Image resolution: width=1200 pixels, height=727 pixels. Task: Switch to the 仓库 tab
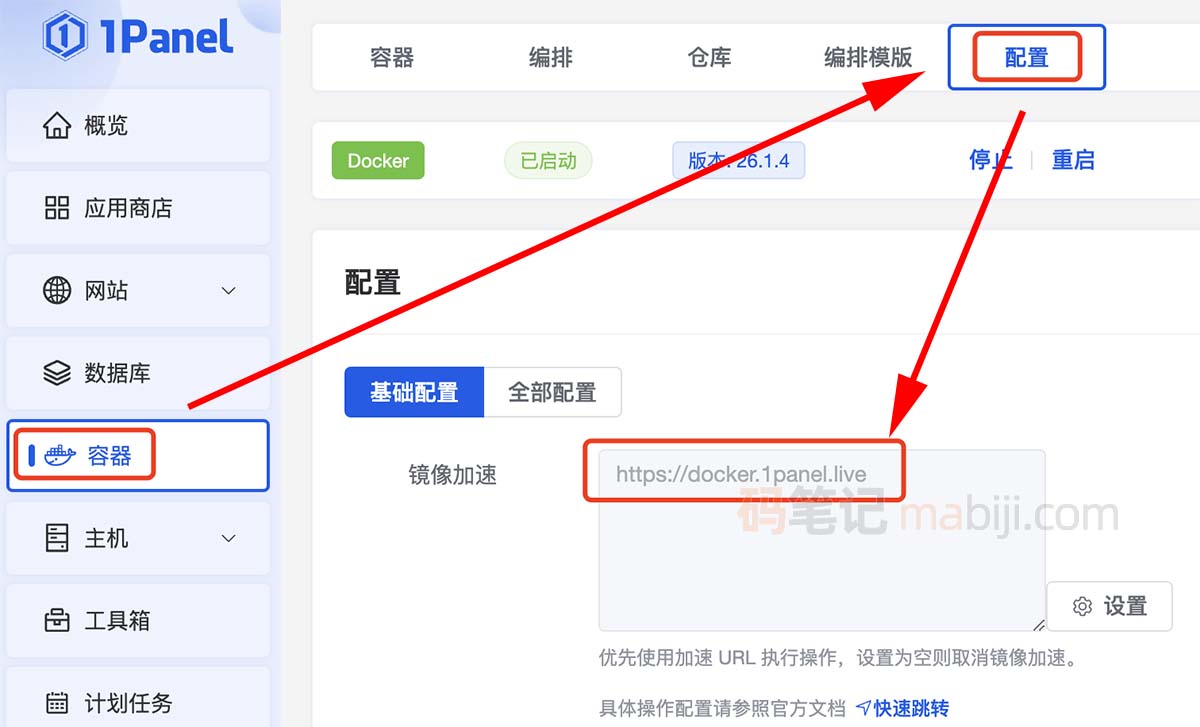click(709, 57)
